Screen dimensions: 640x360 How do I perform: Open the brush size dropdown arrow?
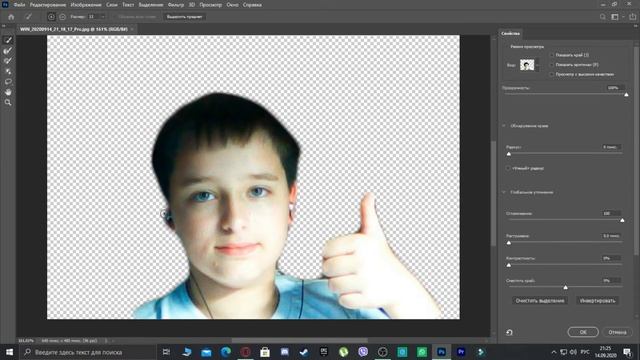click(x=103, y=17)
